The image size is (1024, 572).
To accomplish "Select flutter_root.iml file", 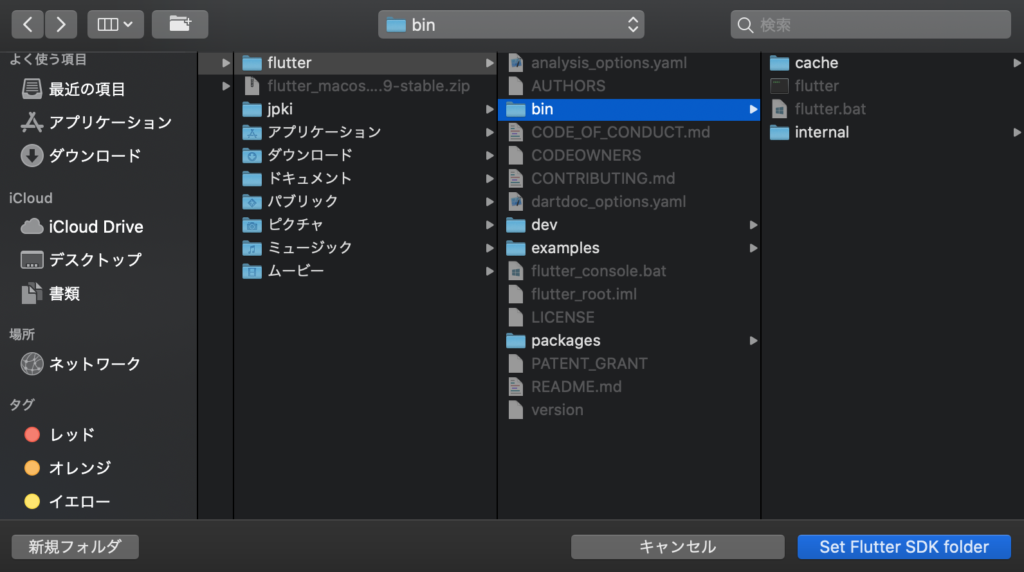I will (x=630, y=294).
